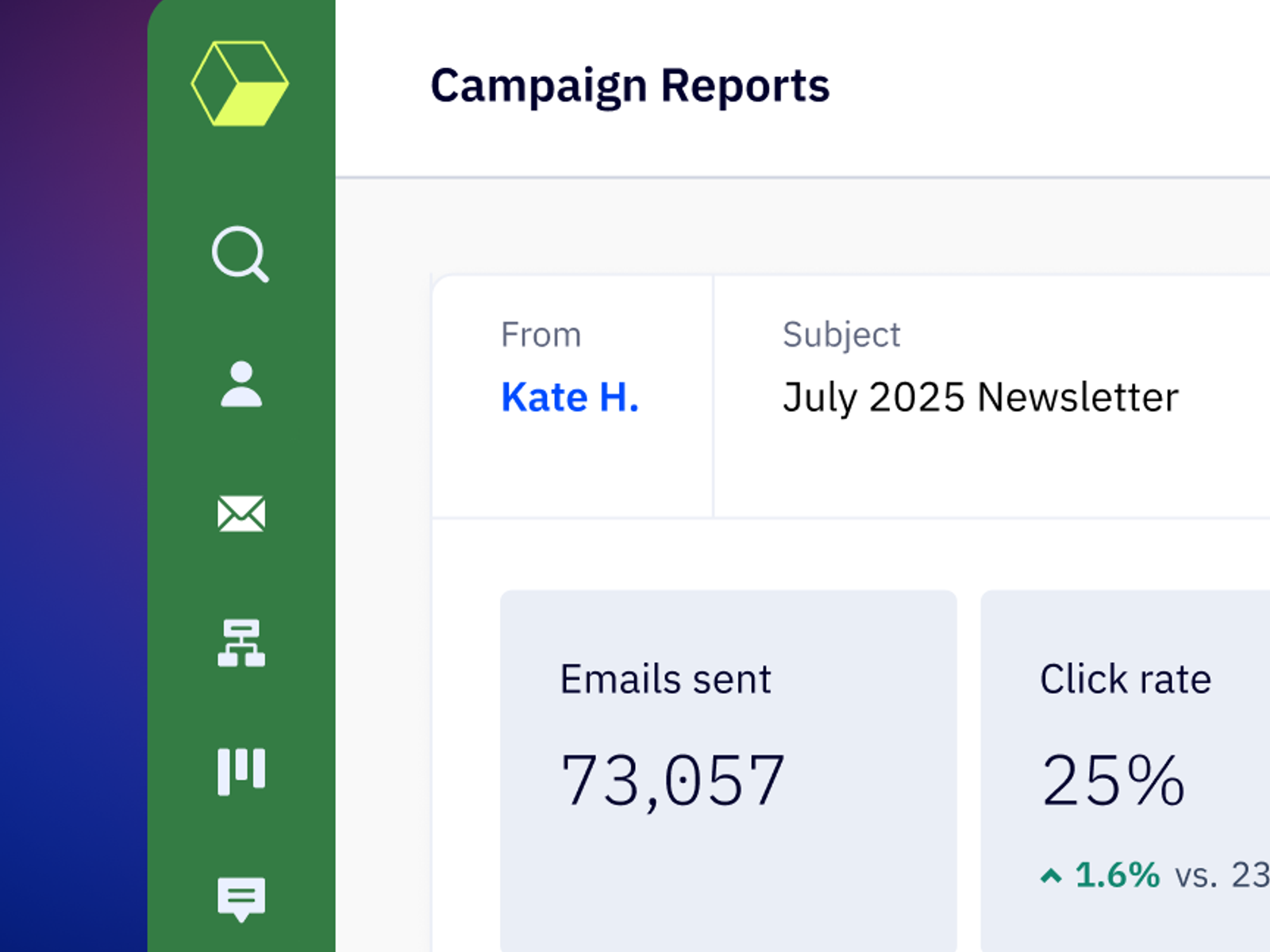Open Contacts using the person icon
1270x952 pixels.
click(241, 385)
